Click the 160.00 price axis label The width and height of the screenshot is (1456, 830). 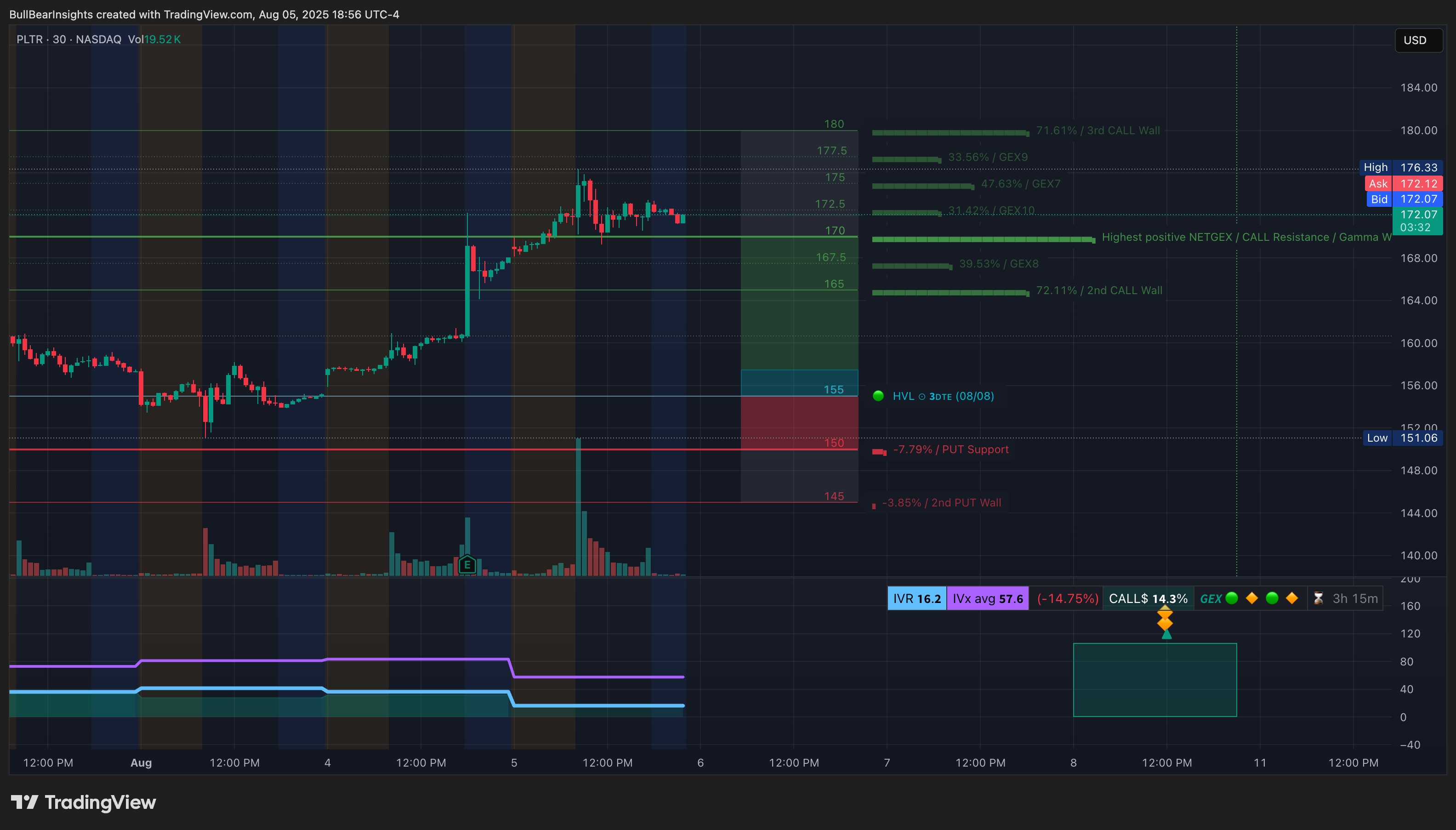pos(1419,343)
